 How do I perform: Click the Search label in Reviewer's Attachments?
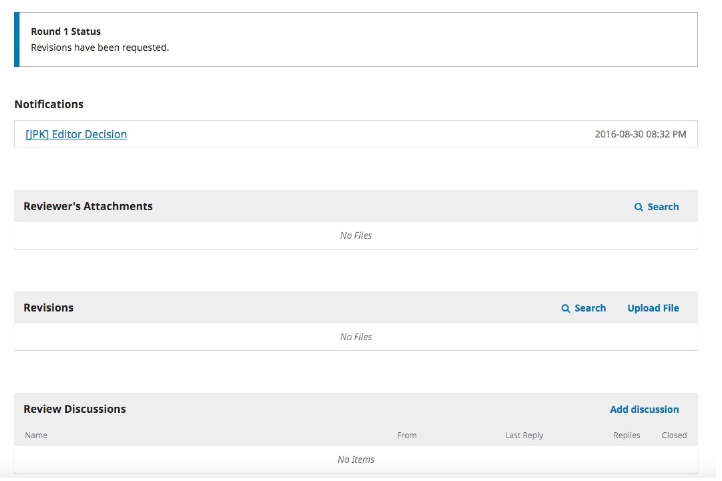click(x=663, y=207)
